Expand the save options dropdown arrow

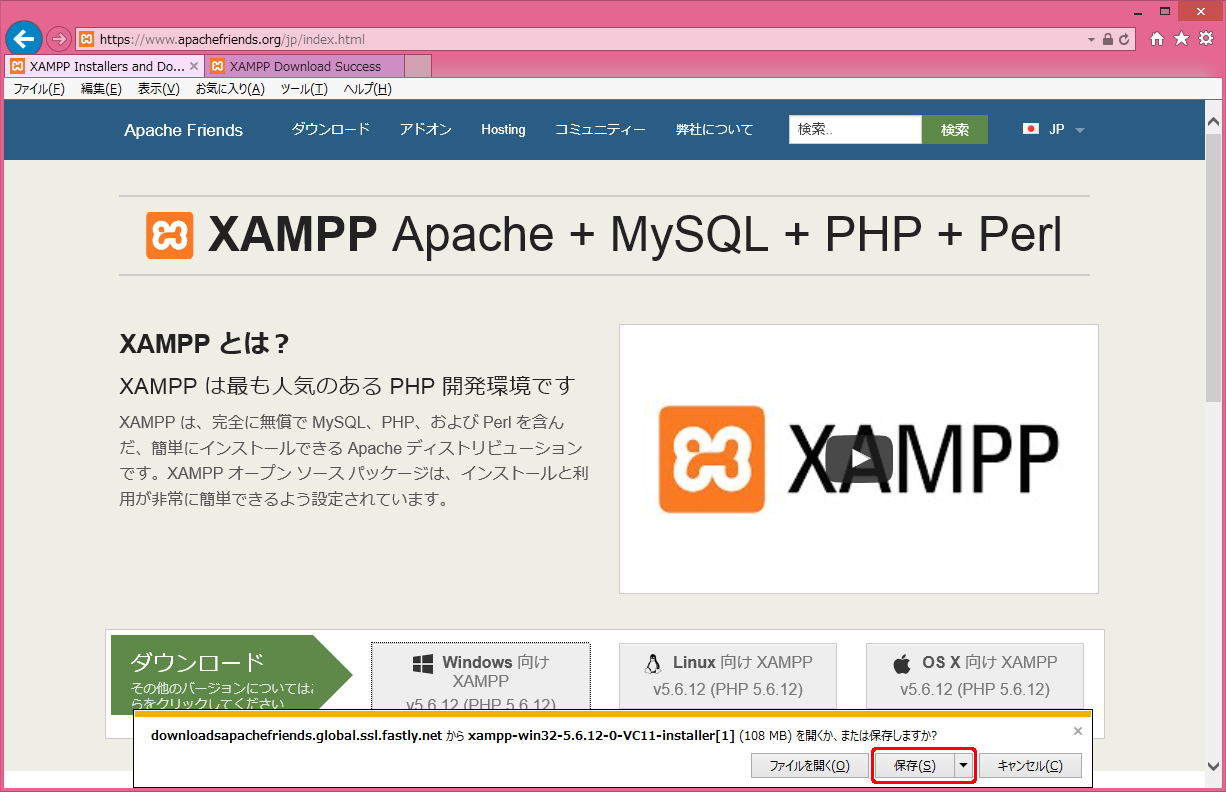pos(963,766)
